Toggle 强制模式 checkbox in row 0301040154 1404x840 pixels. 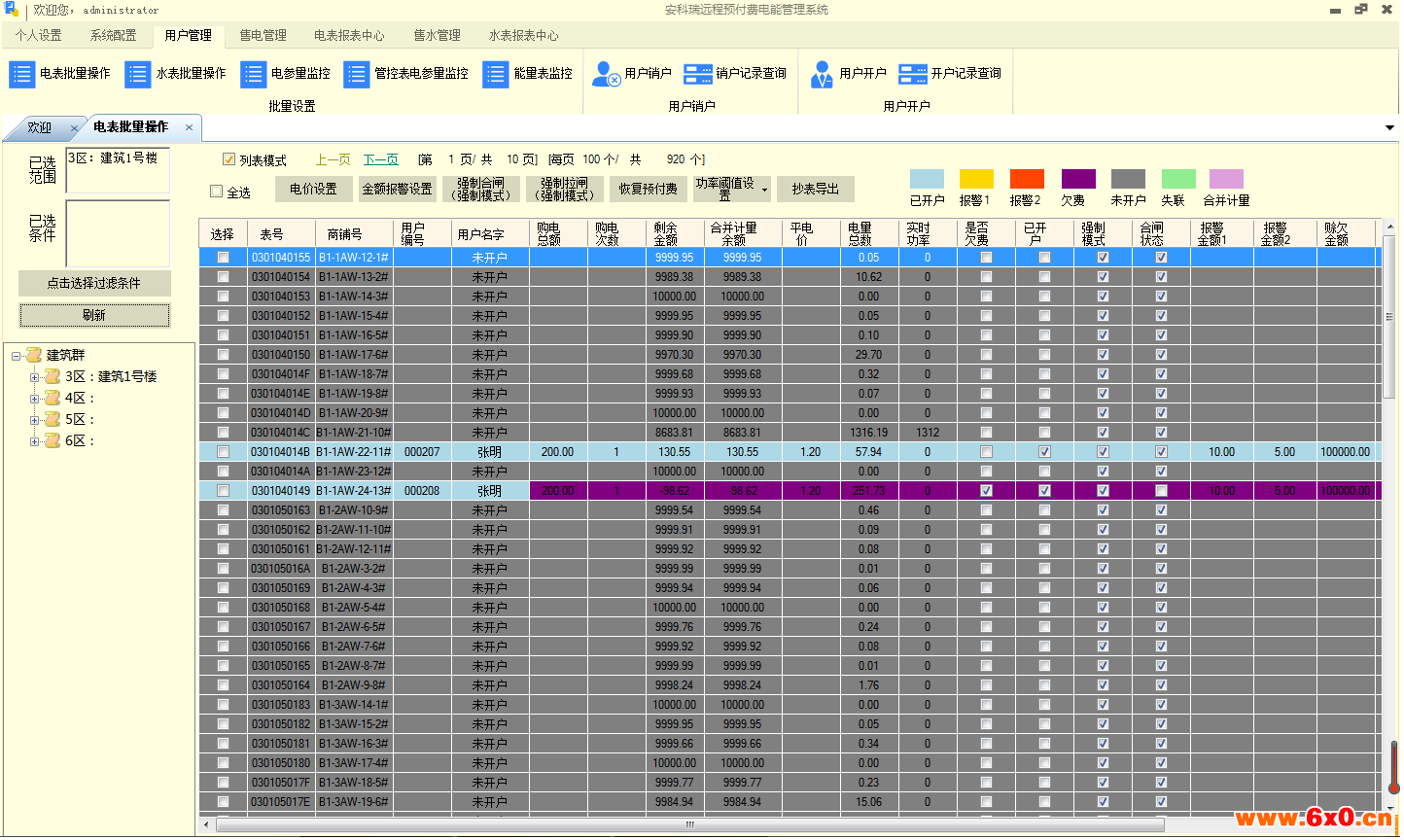[x=1103, y=277]
